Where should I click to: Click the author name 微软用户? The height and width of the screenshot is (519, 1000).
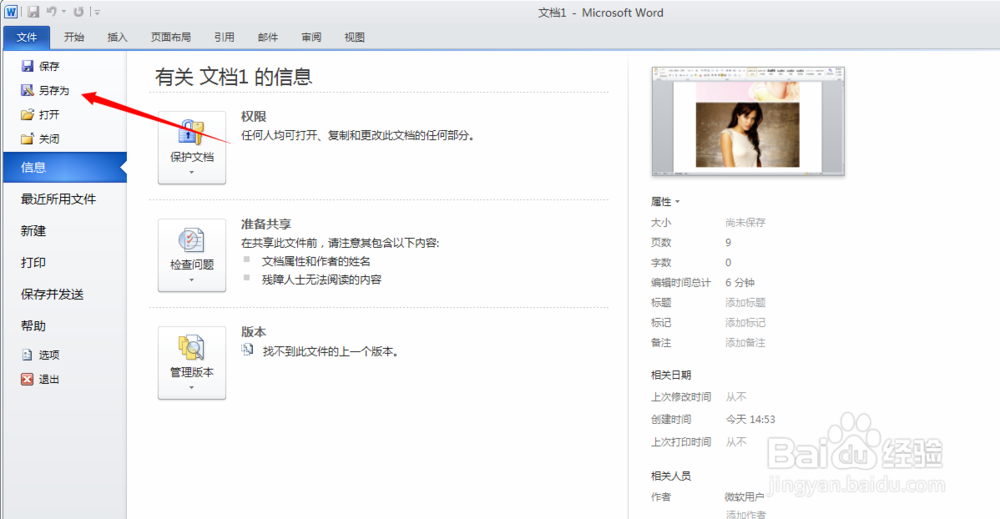tap(744, 497)
